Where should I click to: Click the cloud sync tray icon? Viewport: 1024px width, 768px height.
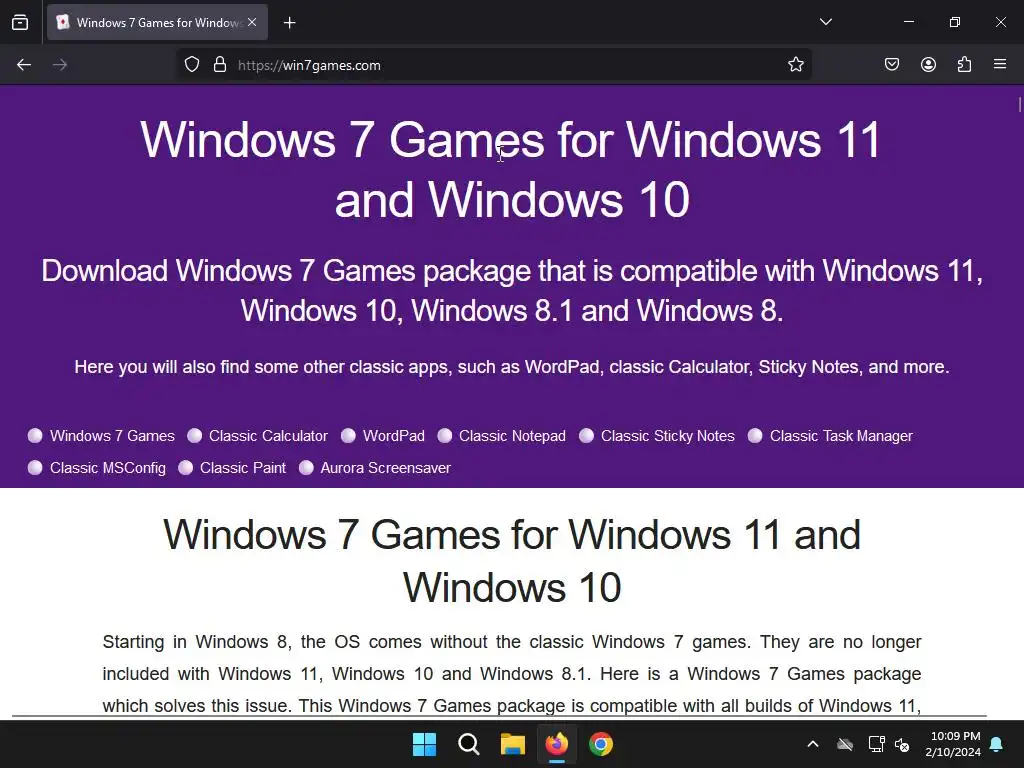click(845, 744)
